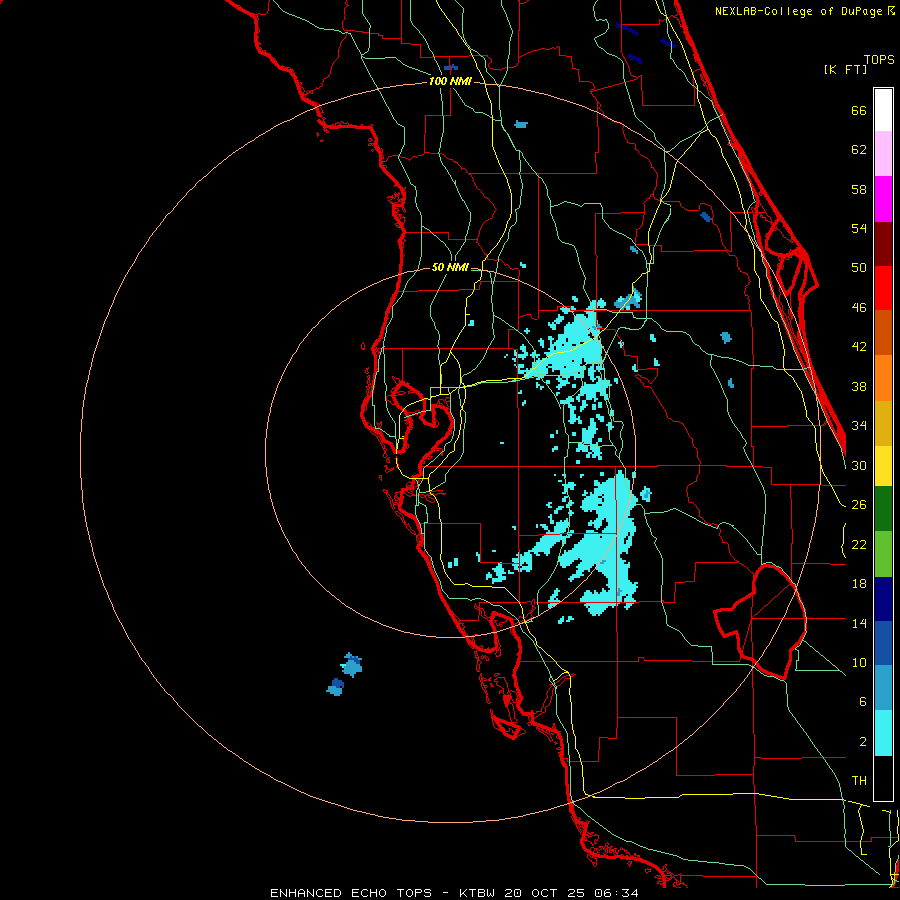Select the light green legend swatch

(883, 554)
